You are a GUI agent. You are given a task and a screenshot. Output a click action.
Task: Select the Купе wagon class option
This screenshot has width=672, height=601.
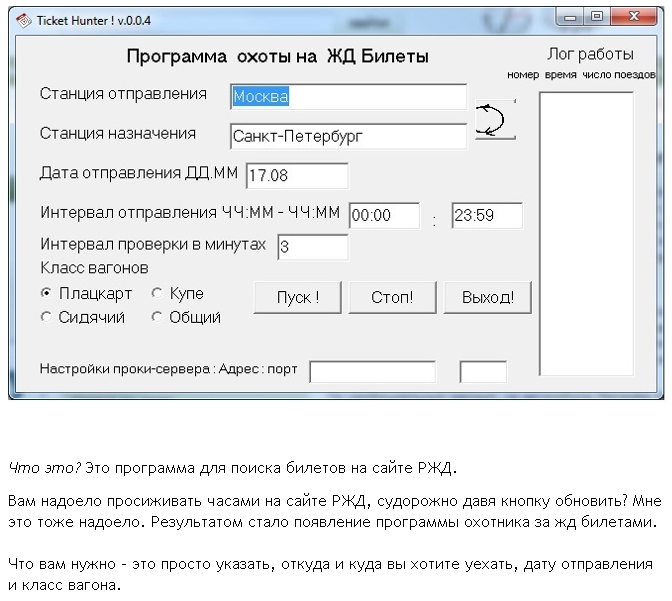click(x=157, y=294)
